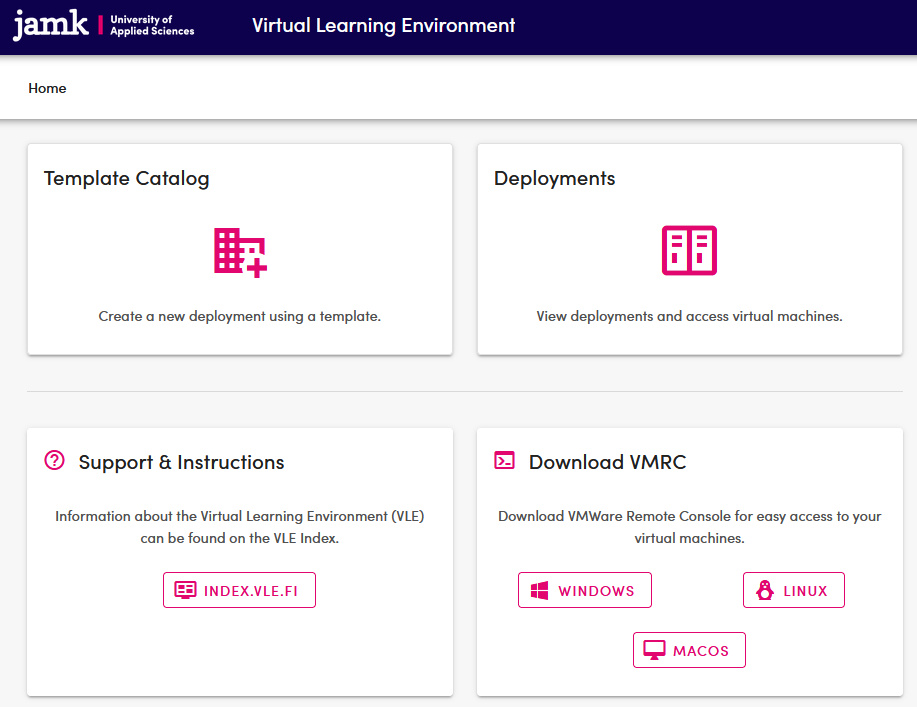Click the Deployments server rack icon
Viewport: 917px width, 707px height.
point(689,253)
